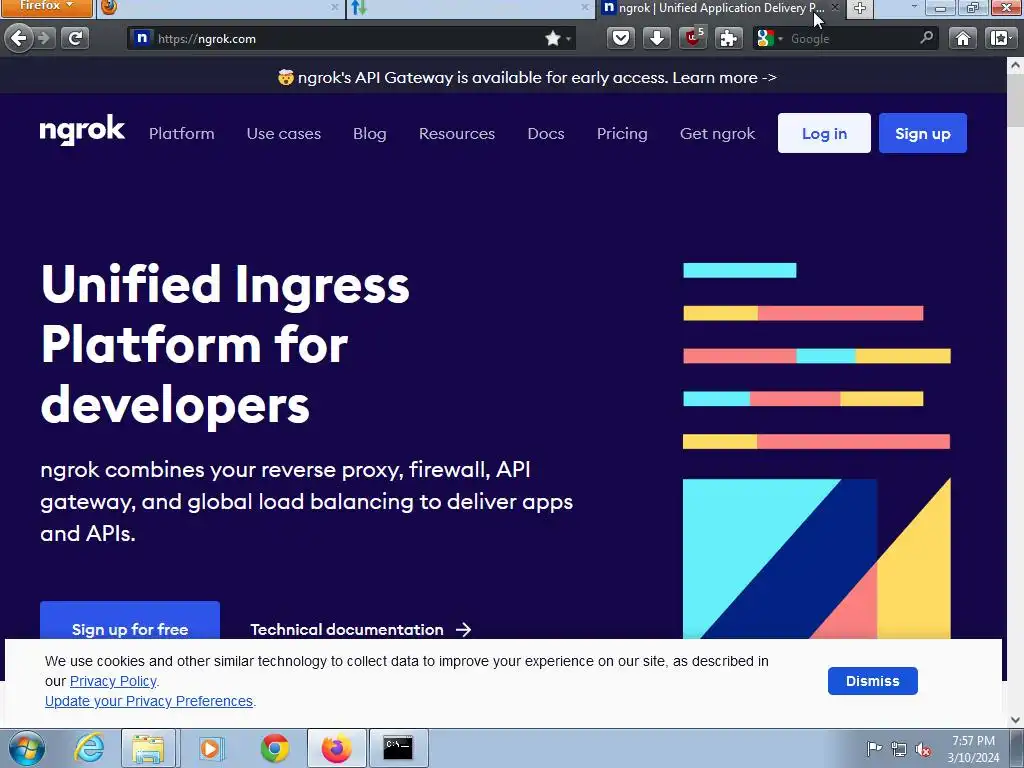Go to the home page via house icon
The width and height of the screenshot is (1024, 768).
click(x=963, y=39)
